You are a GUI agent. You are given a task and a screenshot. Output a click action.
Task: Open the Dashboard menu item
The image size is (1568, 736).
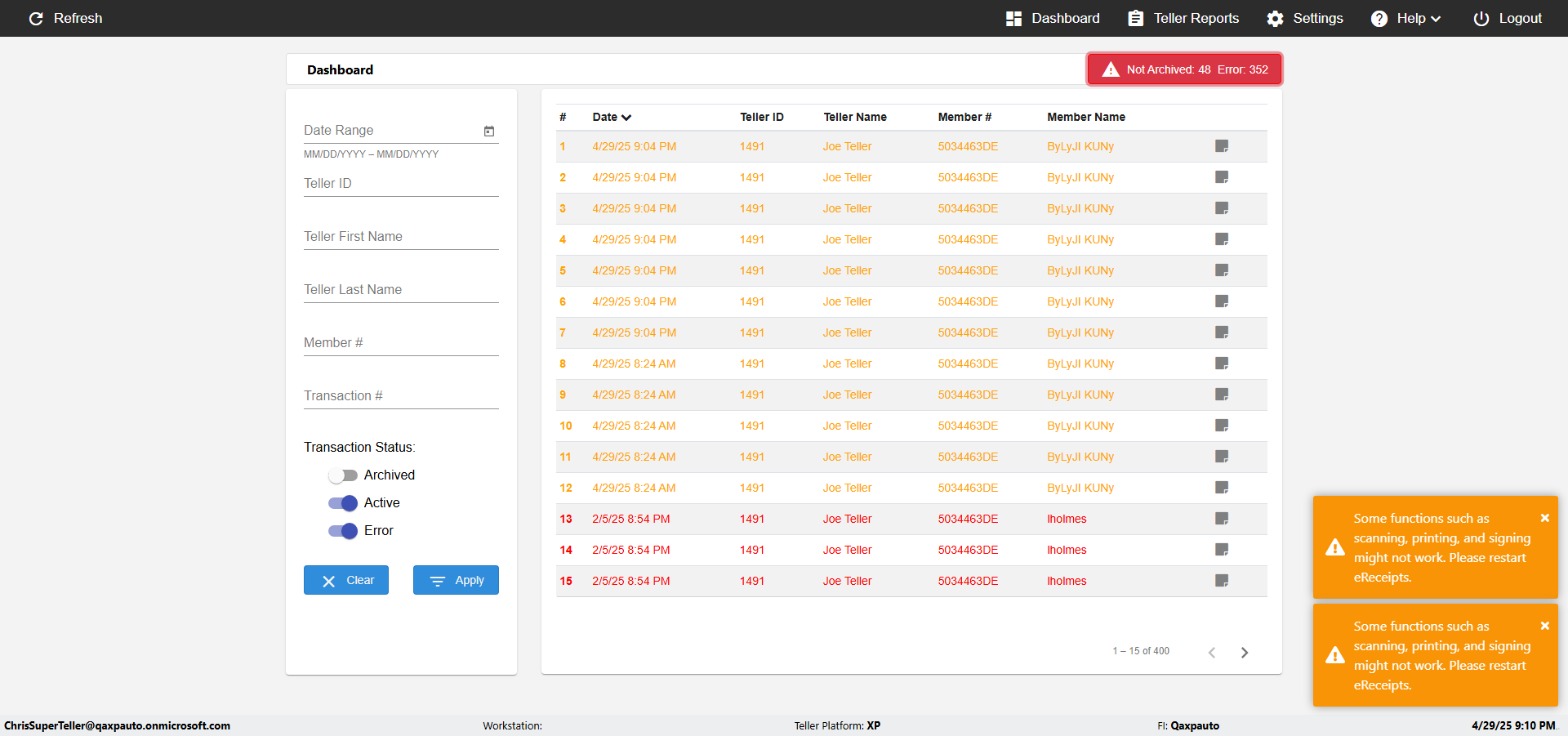1053,18
